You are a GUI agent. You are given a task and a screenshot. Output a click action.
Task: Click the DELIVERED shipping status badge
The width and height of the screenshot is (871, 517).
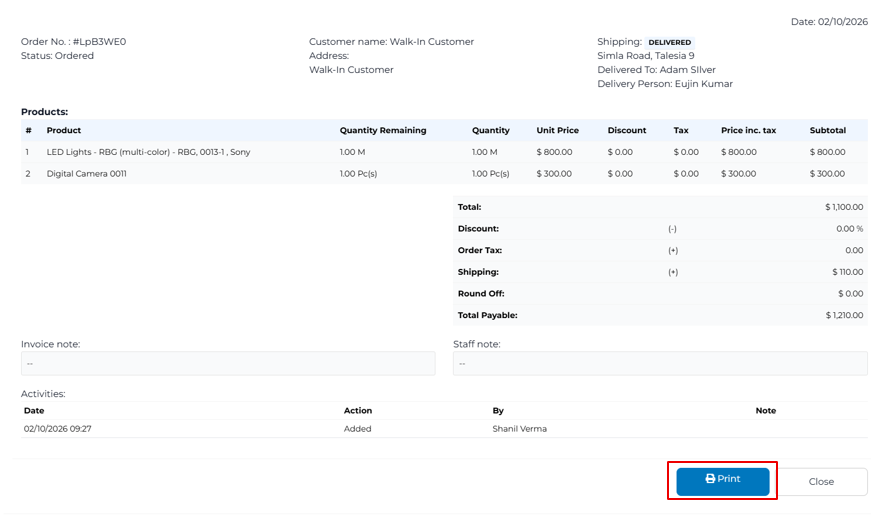[x=669, y=42]
